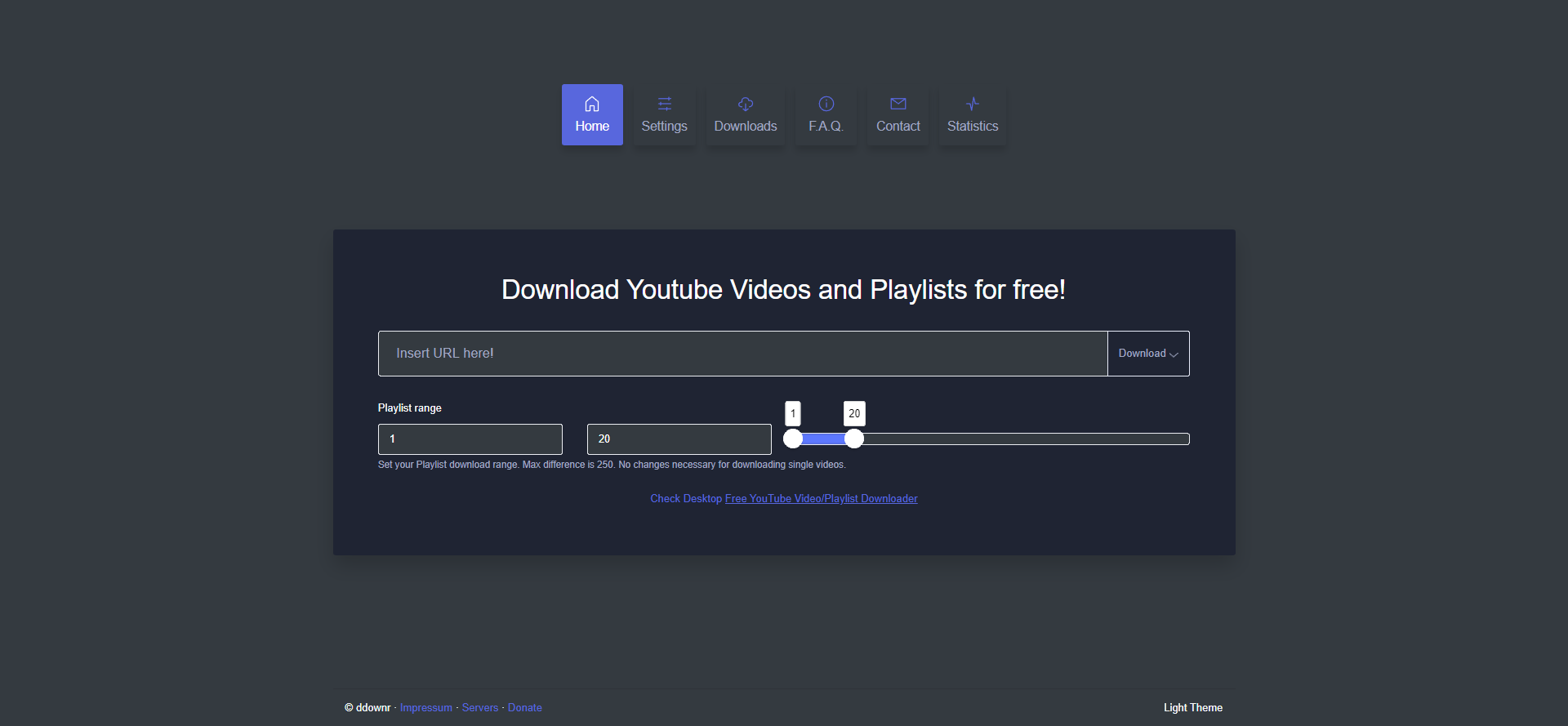Open the Contact tab
The image size is (1568, 726).
coord(898,114)
